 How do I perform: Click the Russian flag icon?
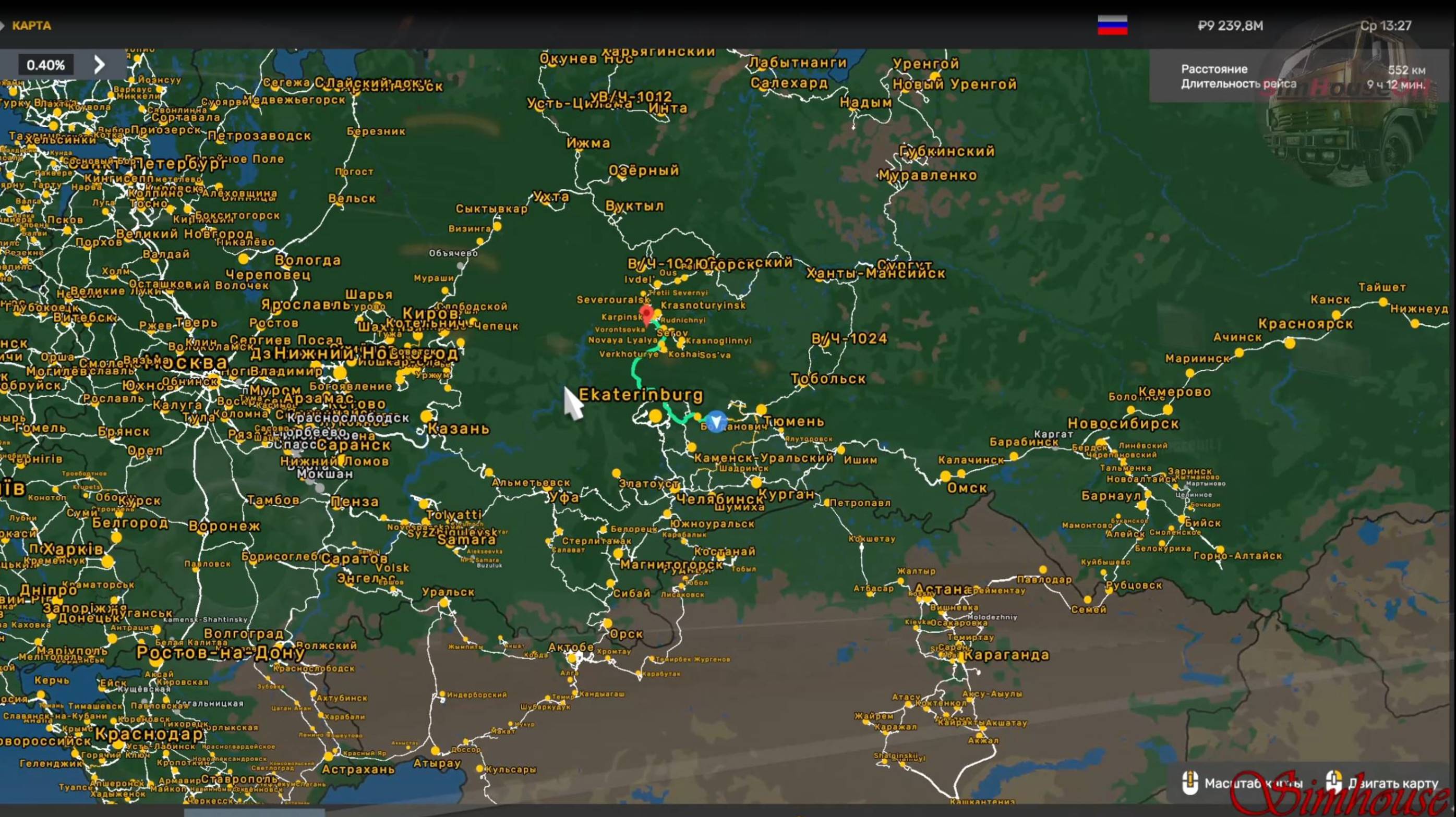1112,26
